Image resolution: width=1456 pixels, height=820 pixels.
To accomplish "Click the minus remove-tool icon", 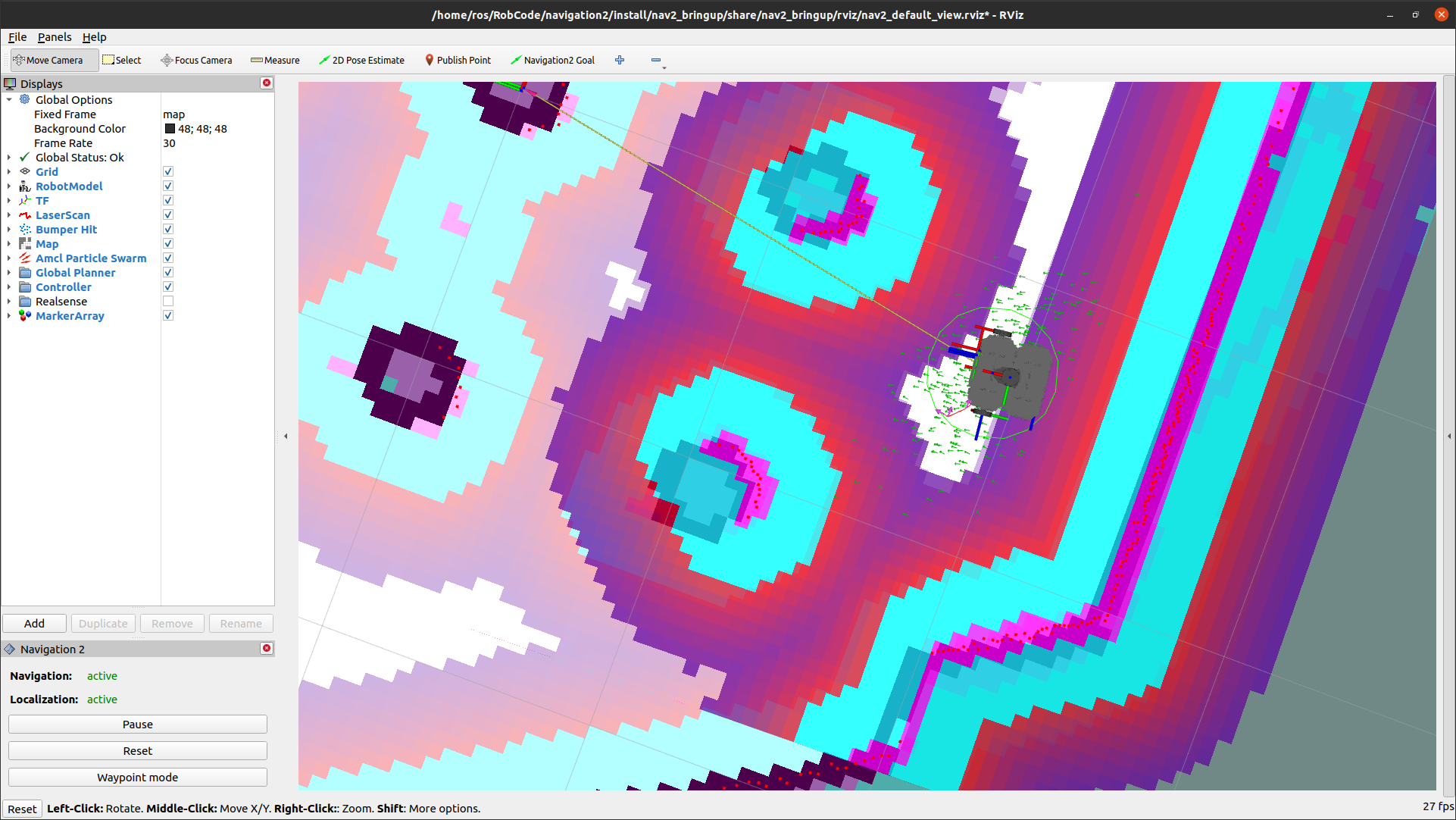I will [656, 60].
